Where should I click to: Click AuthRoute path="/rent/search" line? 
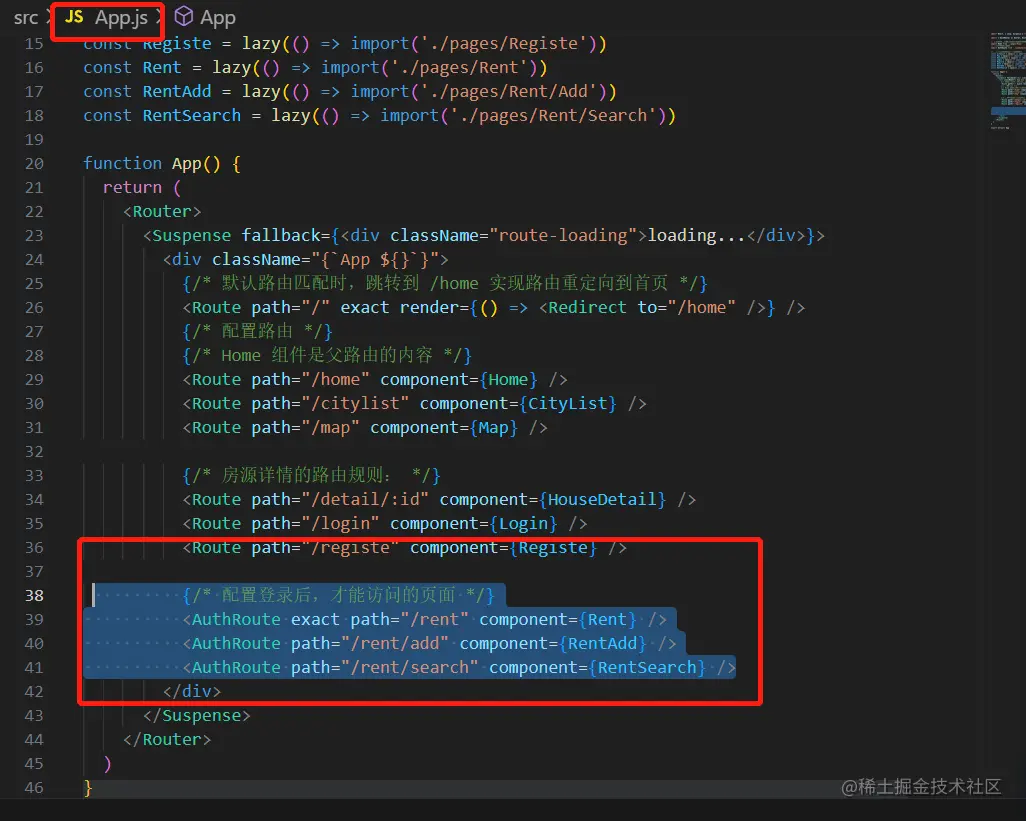459,668
